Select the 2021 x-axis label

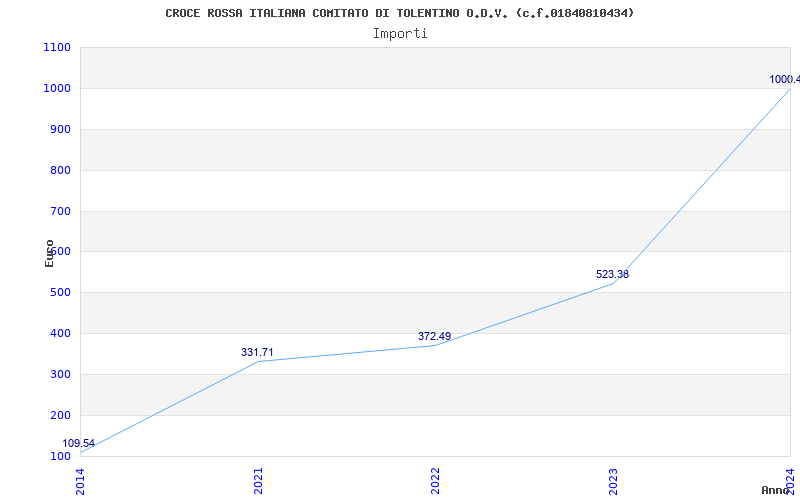(258, 481)
